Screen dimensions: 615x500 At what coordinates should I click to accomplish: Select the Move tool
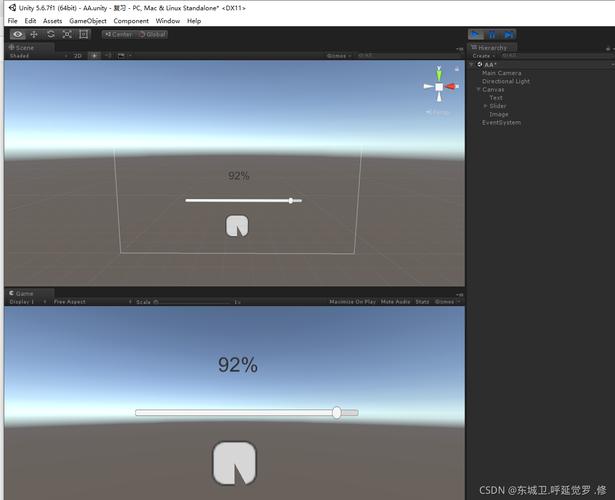34,35
